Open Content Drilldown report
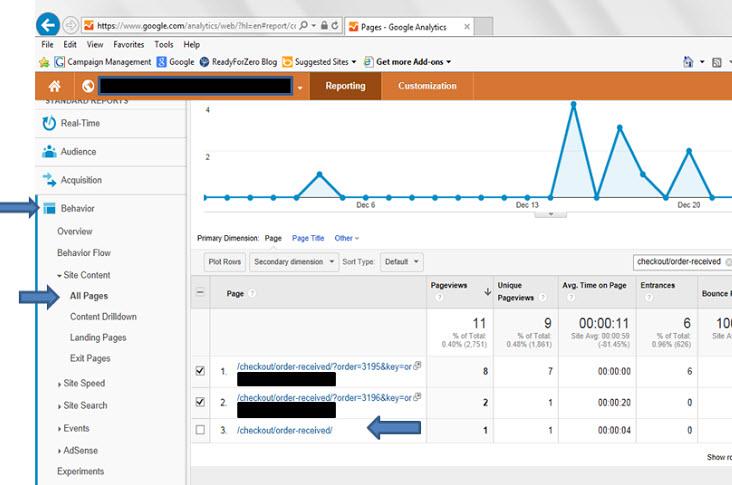This screenshot has width=732, height=485. pyautogui.click(x=103, y=316)
